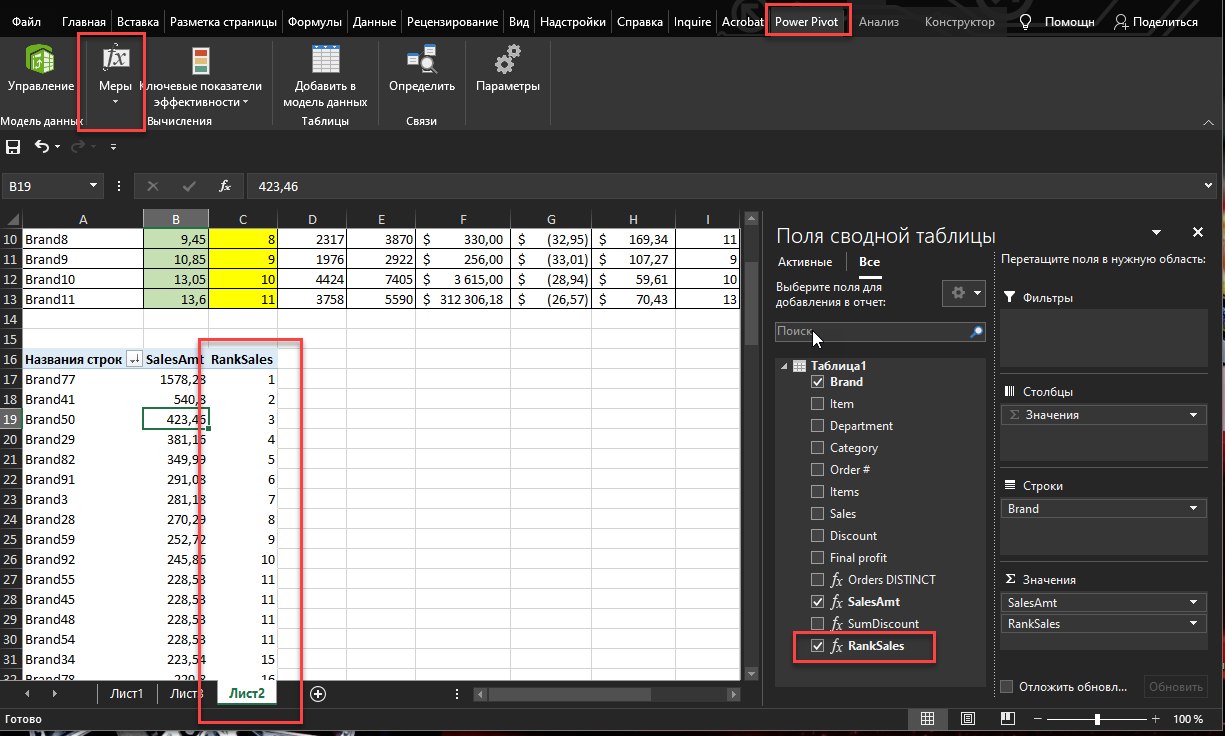Switch to the Анализ ribbon tab
The height and width of the screenshot is (736, 1225).
[x=879, y=21]
